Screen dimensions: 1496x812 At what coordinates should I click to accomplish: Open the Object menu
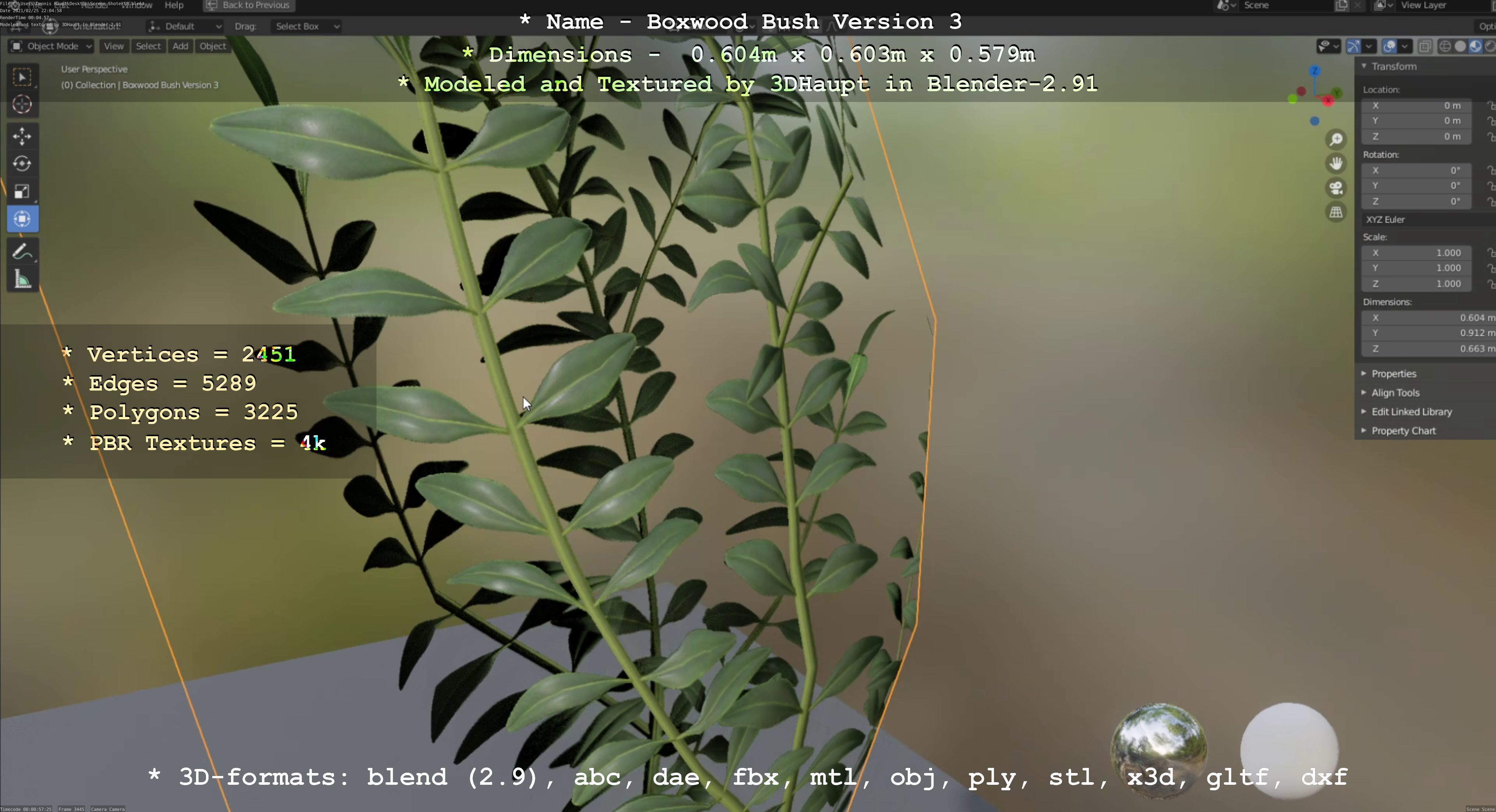[213, 46]
